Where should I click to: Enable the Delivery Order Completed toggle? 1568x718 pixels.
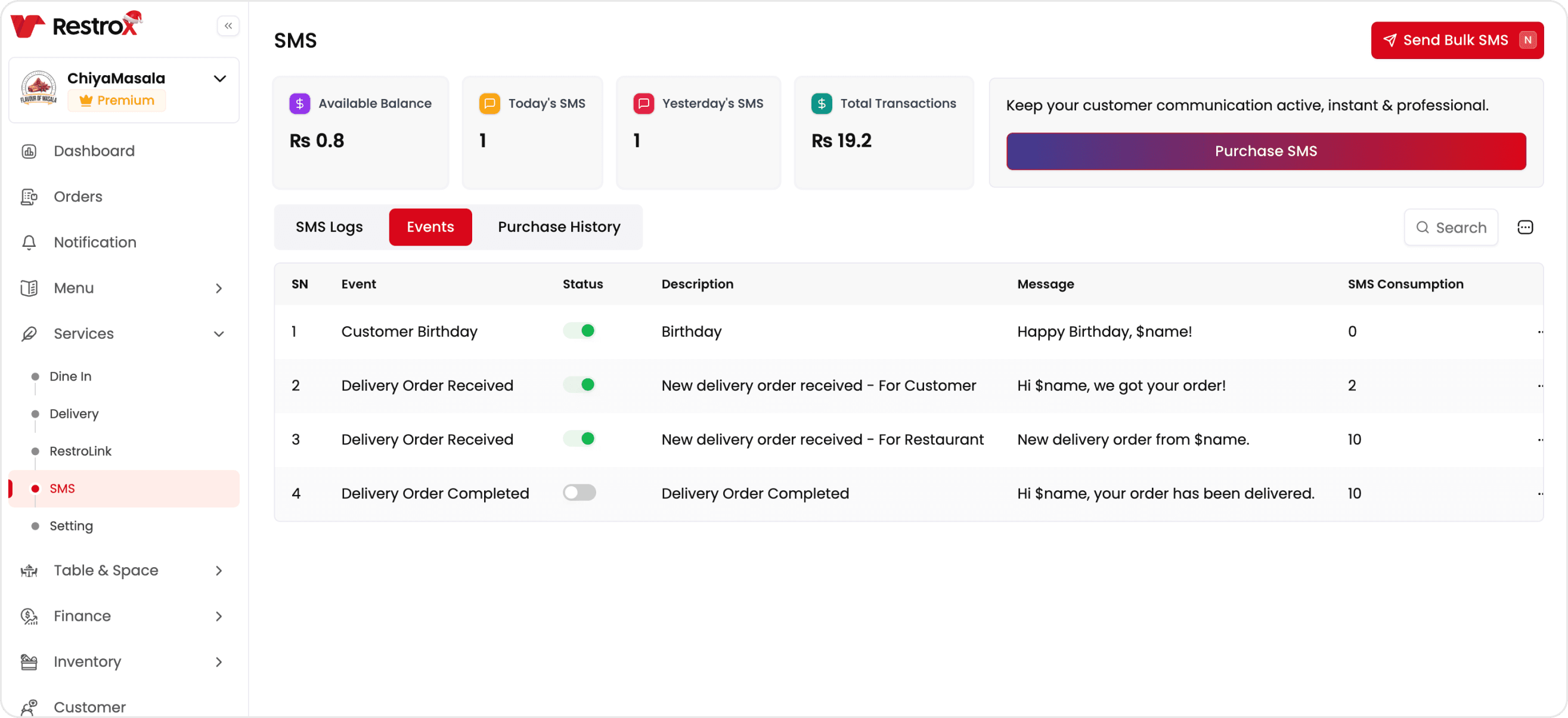click(x=579, y=493)
